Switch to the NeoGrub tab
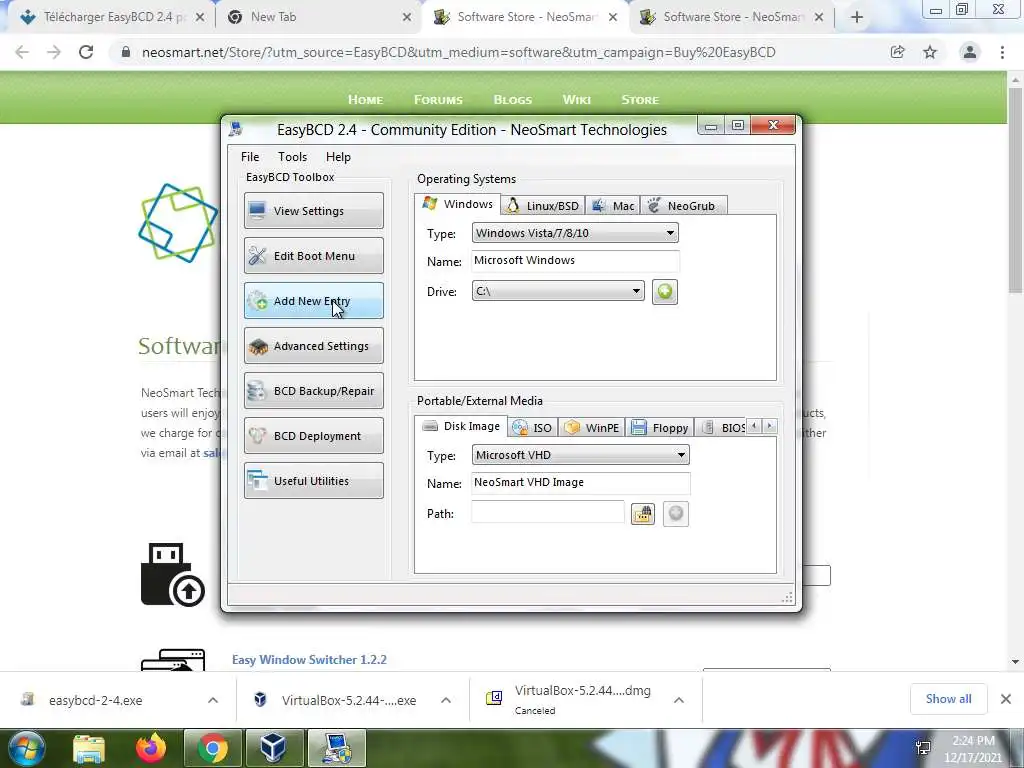 (x=682, y=206)
